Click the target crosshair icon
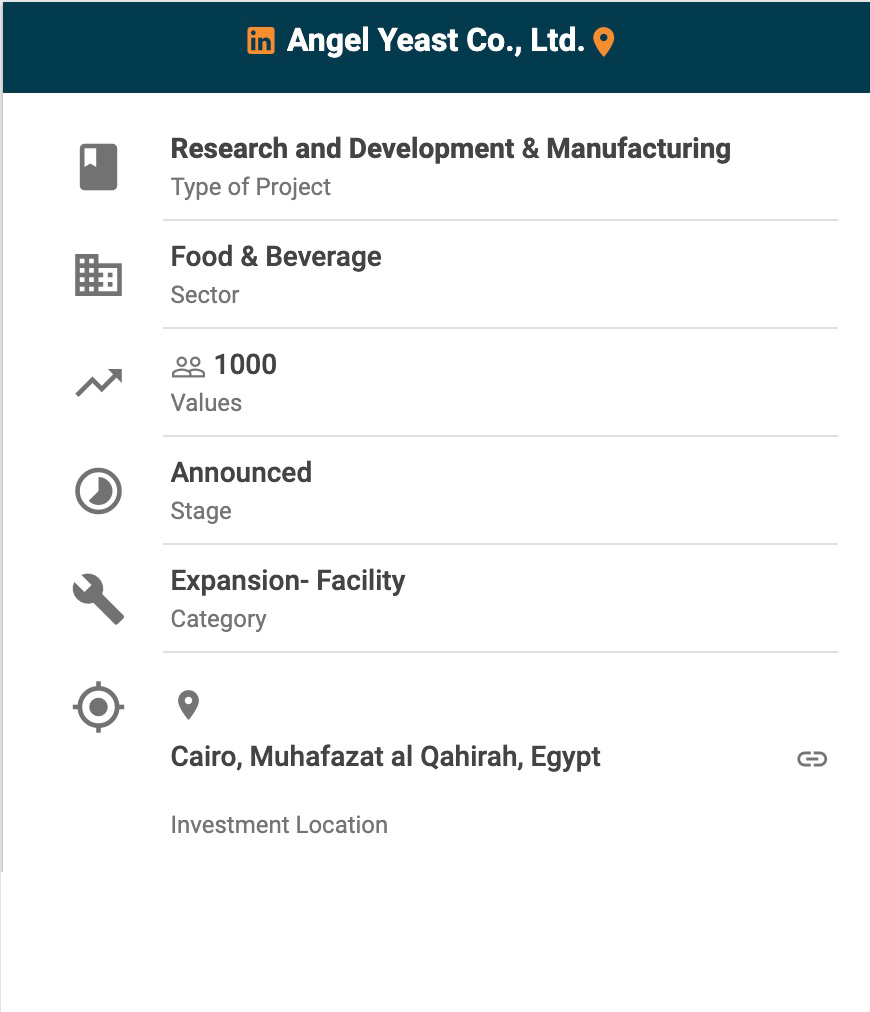 pyautogui.click(x=98, y=708)
